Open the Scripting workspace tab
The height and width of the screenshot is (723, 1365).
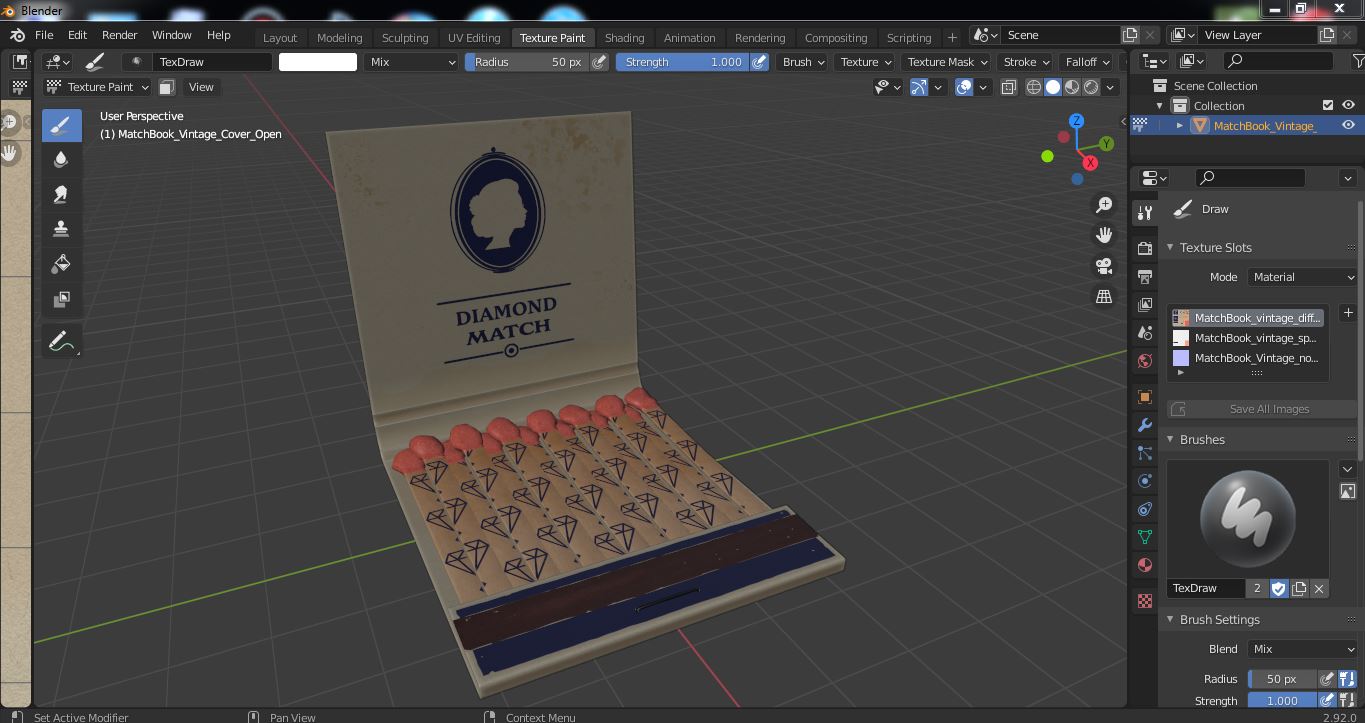[x=909, y=38]
